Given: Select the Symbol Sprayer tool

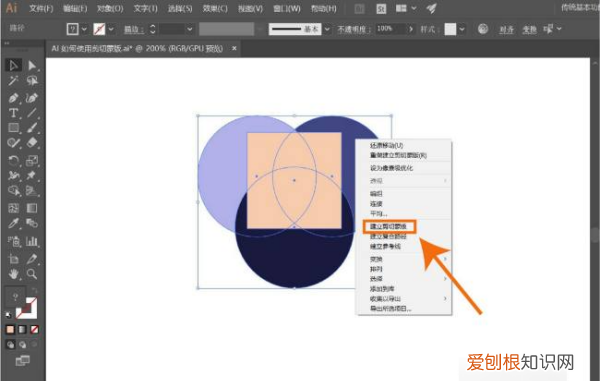Looking at the screenshot, I should tap(13, 241).
